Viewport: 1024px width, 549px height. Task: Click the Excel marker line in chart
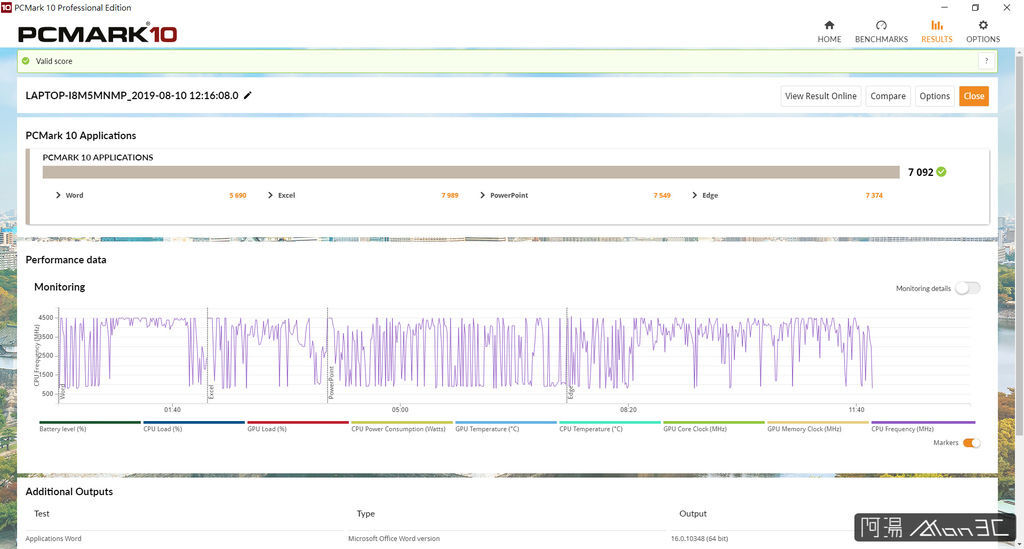[x=208, y=356]
